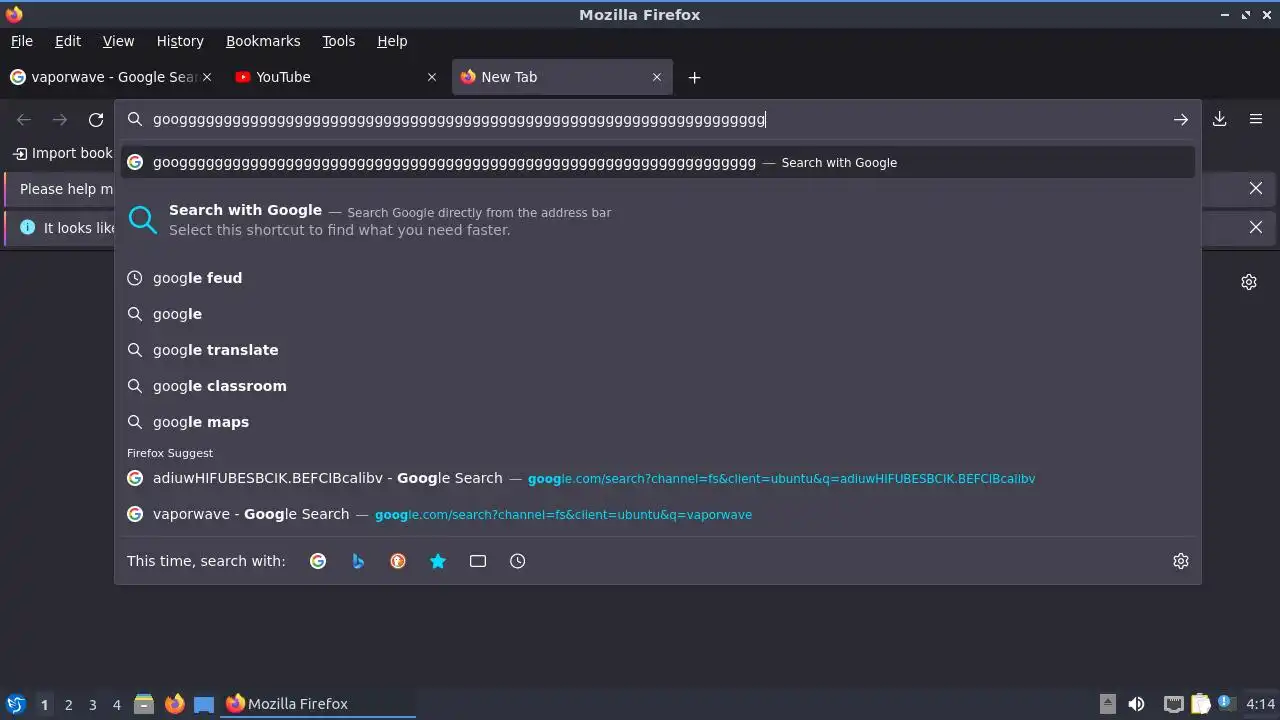Switch to workspace 1 in taskbar
The height and width of the screenshot is (720, 1280).
click(x=44, y=705)
